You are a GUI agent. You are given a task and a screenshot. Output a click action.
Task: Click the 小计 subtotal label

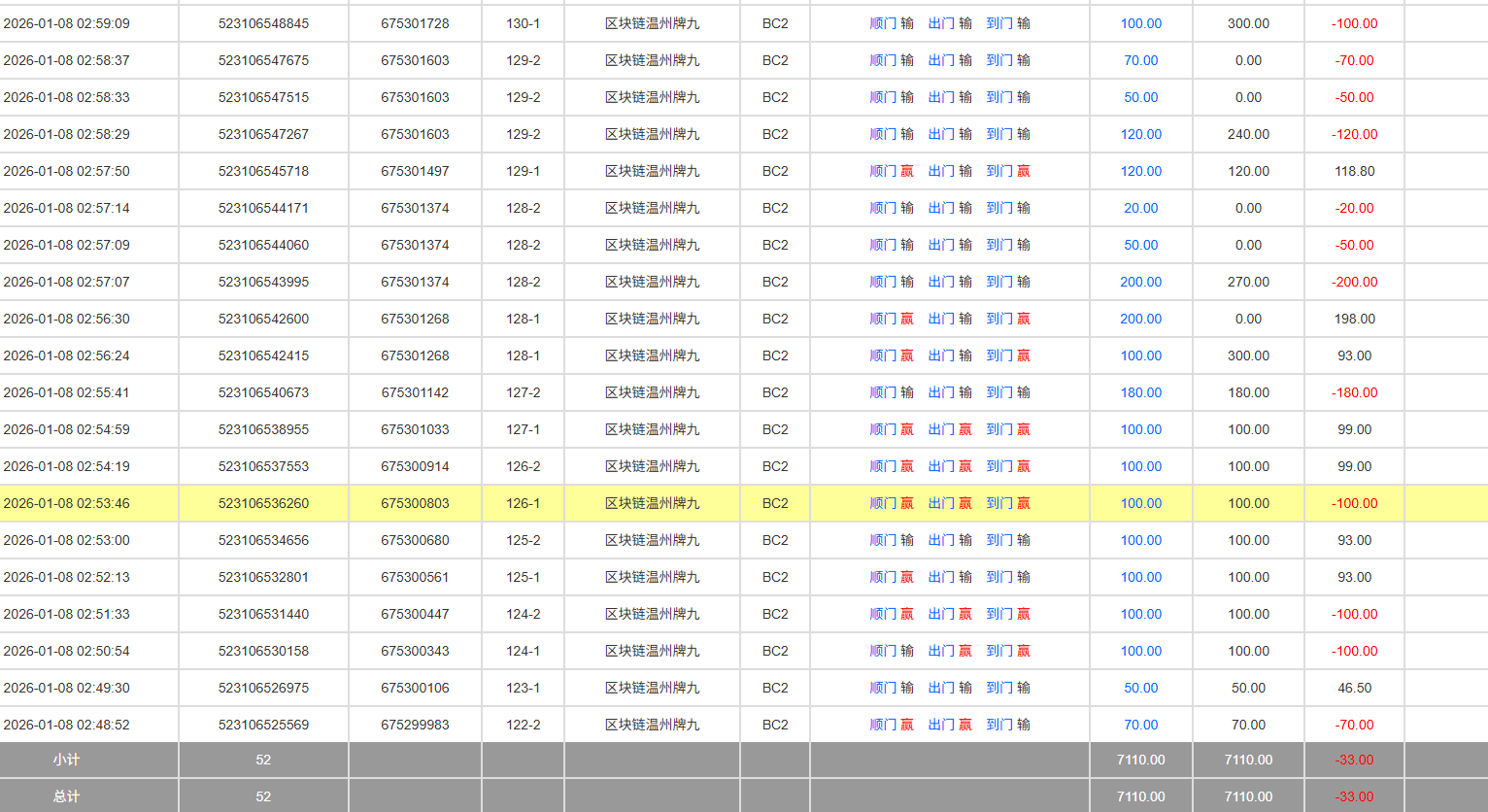pyautogui.click(x=66, y=760)
